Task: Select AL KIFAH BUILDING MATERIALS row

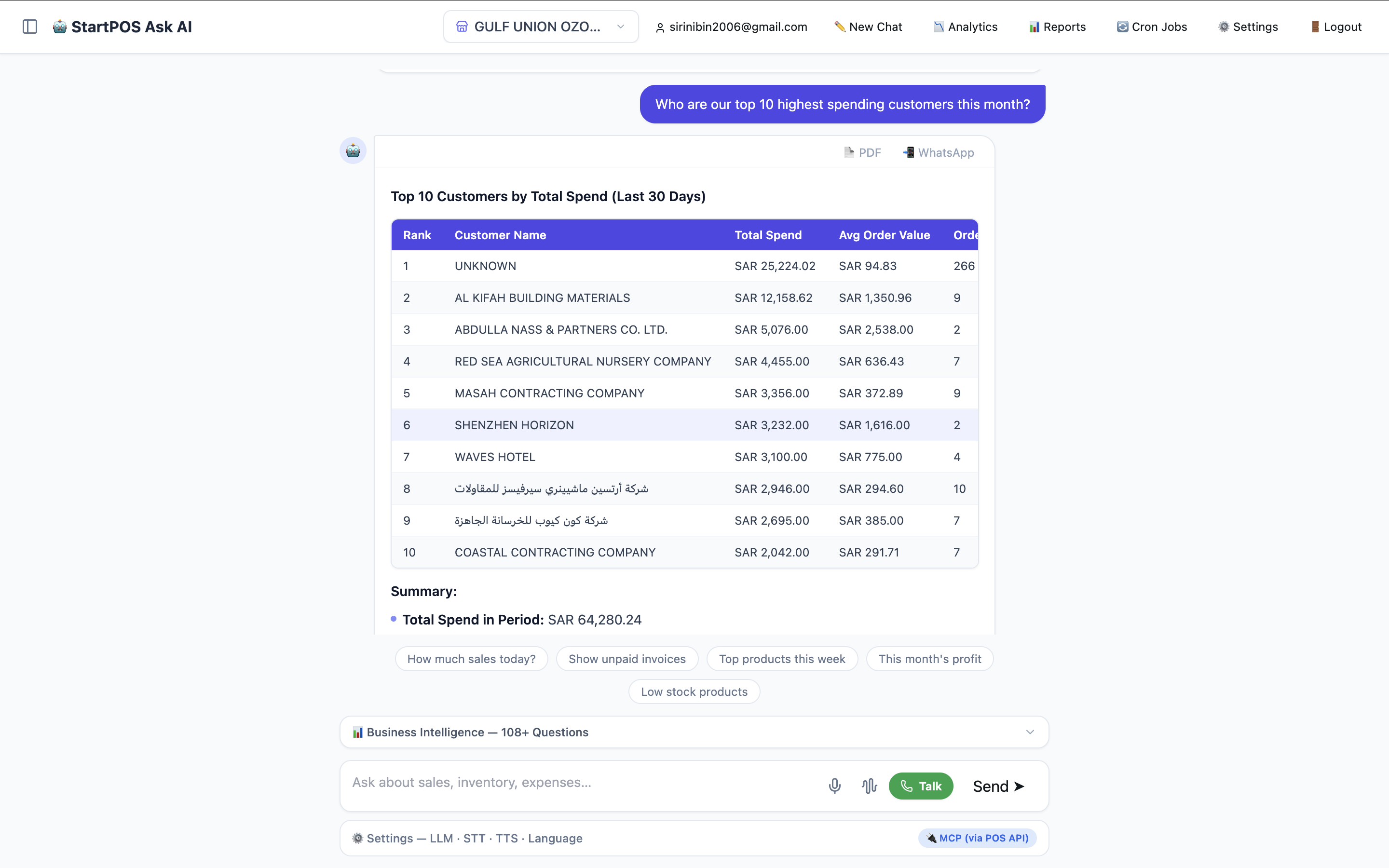Action: click(x=684, y=298)
